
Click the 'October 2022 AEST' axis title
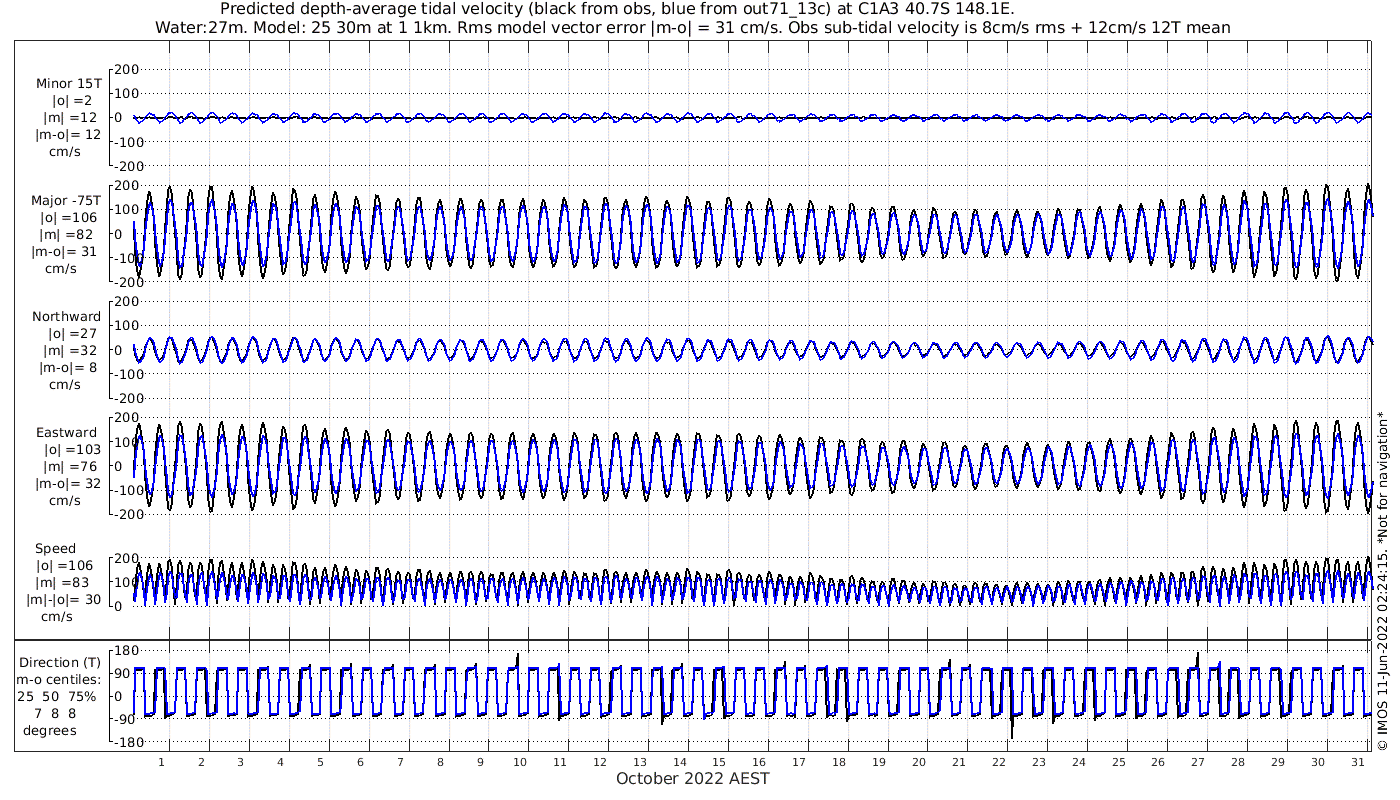(693, 778)
